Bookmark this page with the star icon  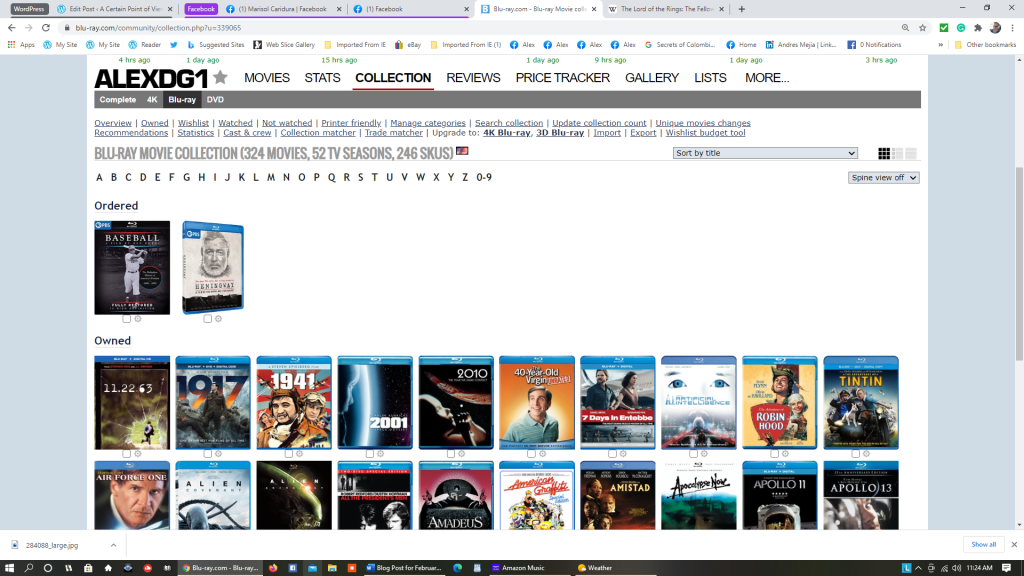pyautogui.click(x=921, y=28)
